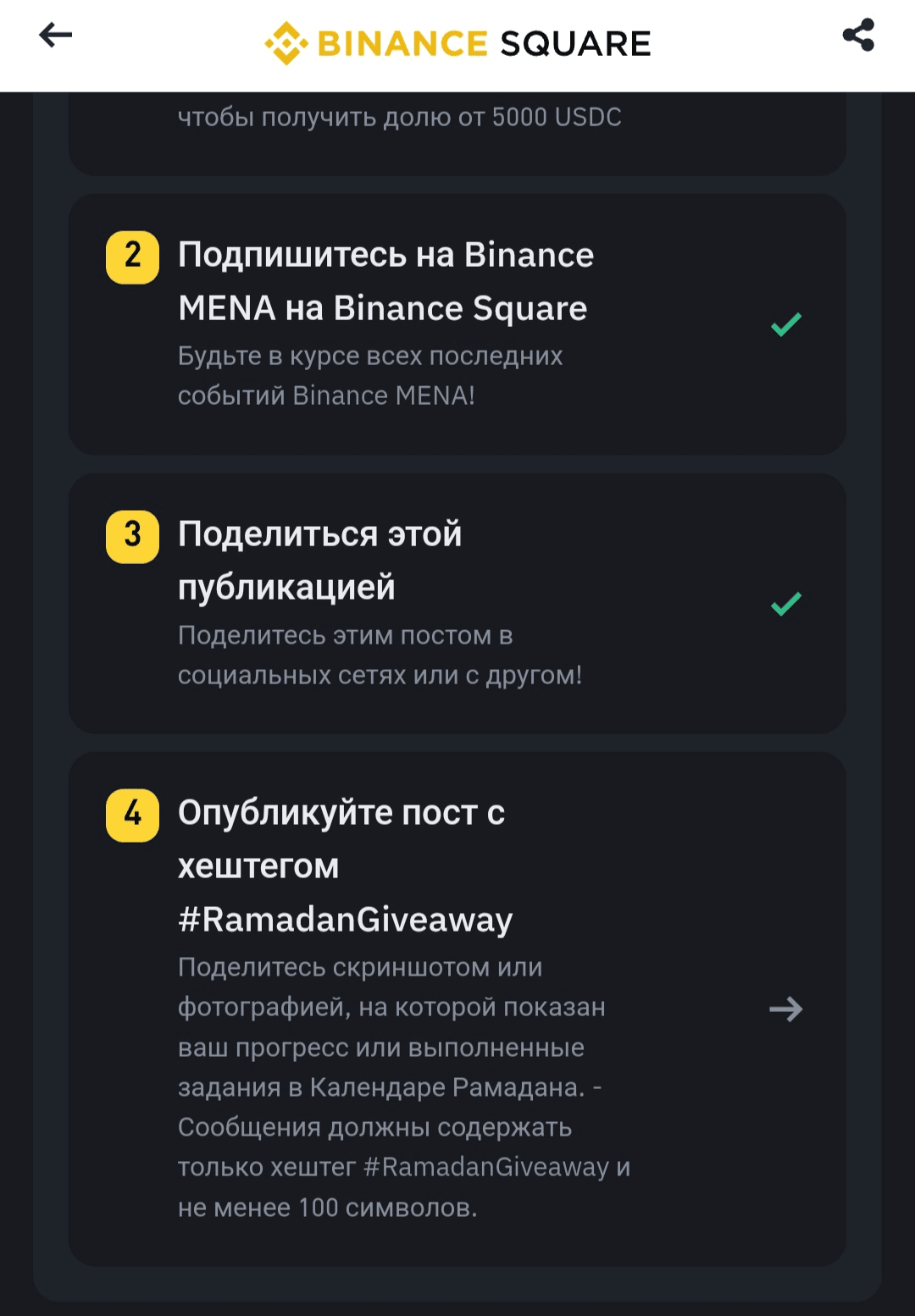Go back with the left arrow
The height and width of the screenshot is (1316, 915).
[x=56, y=35]
